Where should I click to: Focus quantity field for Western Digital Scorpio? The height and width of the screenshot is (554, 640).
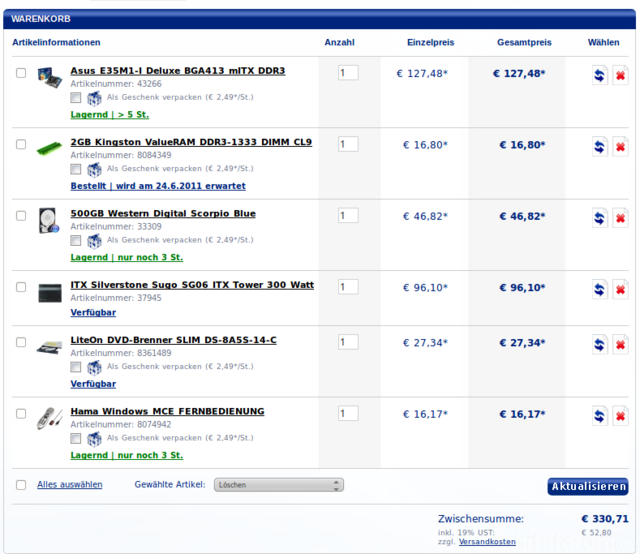coord(348,216)
